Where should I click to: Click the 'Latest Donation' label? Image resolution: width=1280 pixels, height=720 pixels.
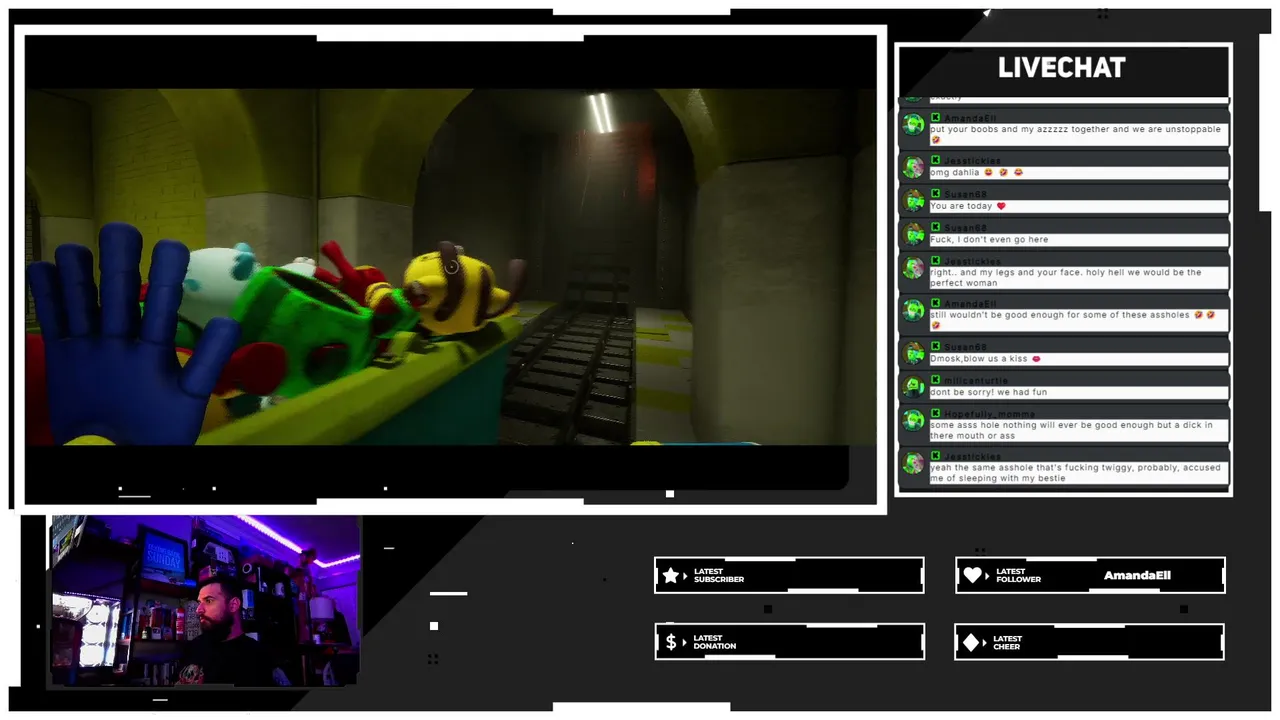coord(715,642)
